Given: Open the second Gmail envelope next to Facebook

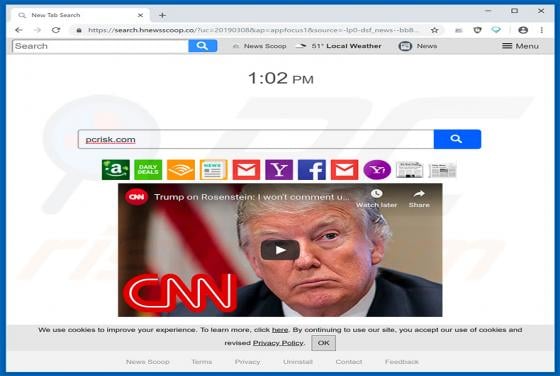Looking at the screenshot, I should pyautogui.click(x=345, y=170).
